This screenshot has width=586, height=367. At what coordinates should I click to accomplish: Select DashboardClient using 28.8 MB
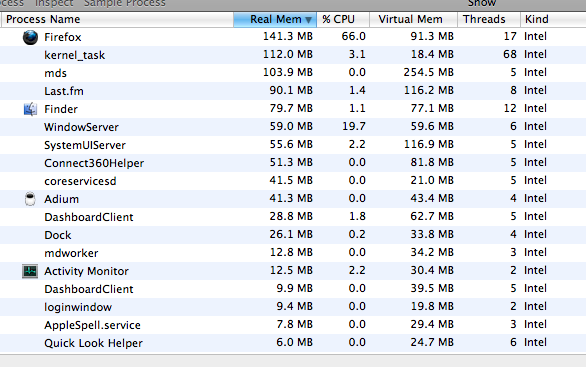tap(293, 217)
